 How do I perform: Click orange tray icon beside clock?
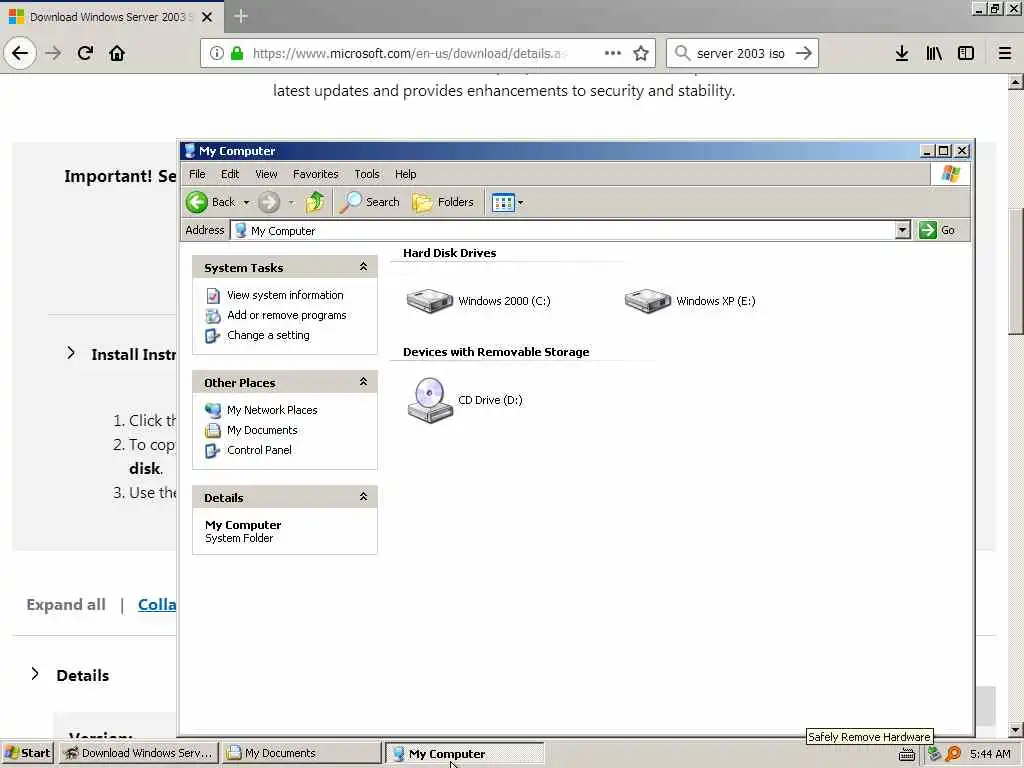(x=953, y=754)
